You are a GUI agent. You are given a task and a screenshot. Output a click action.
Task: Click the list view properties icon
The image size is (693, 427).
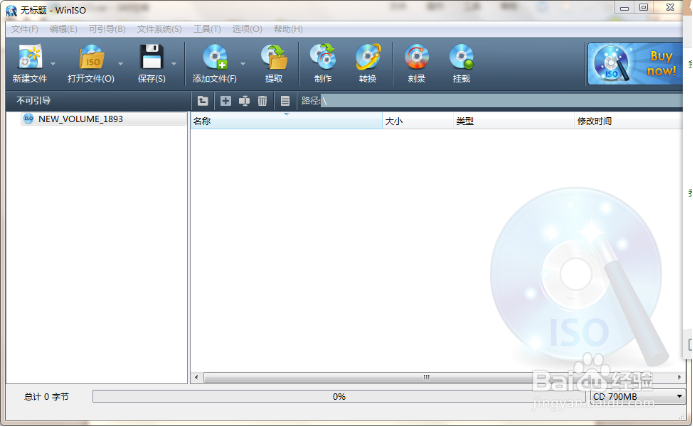pos(285,101)
